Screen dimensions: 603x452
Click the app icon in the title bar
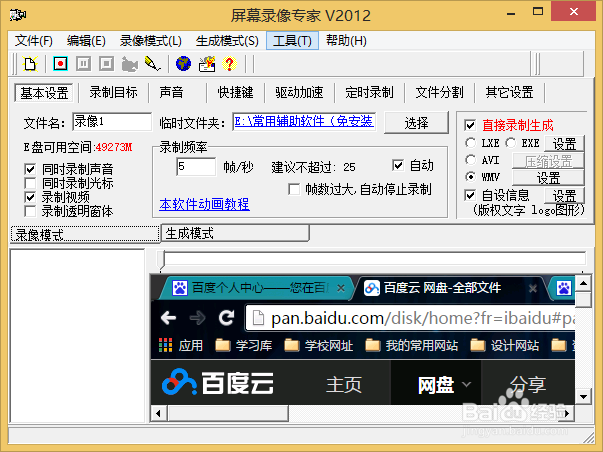[x=18, y=15]
